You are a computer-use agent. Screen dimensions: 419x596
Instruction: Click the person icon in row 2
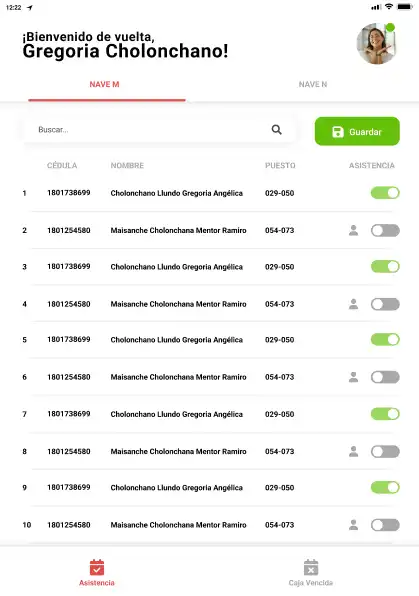pos(354,230)
